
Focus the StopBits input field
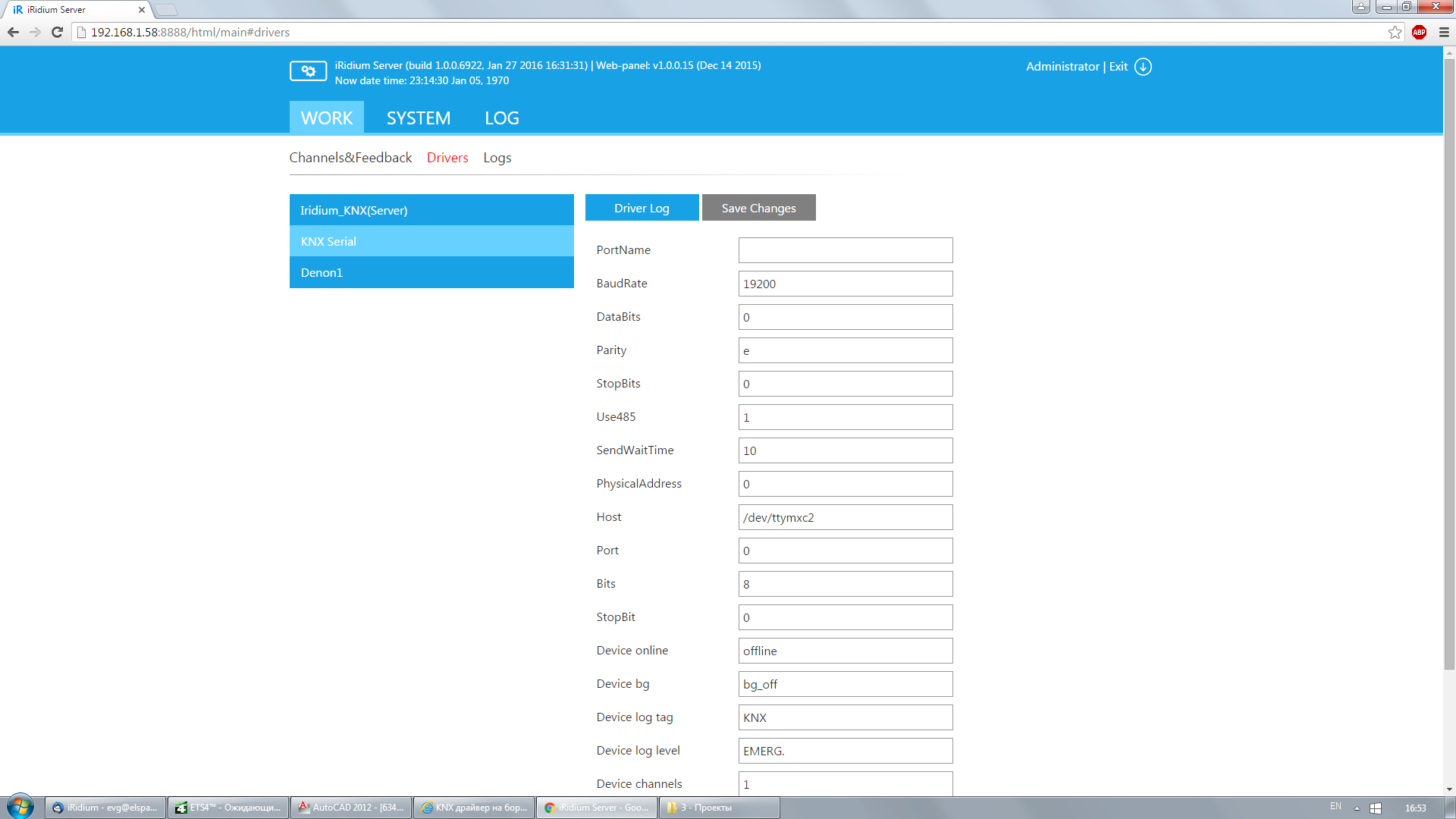click(846, 384)
